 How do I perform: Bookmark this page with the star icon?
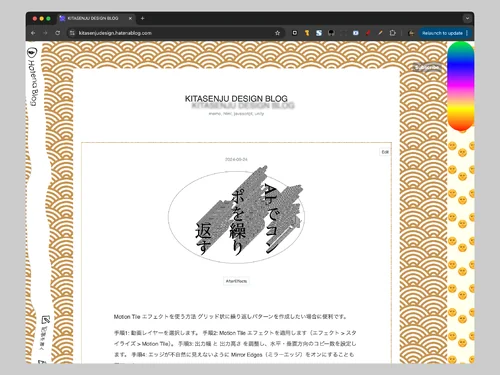pos(277,33)
